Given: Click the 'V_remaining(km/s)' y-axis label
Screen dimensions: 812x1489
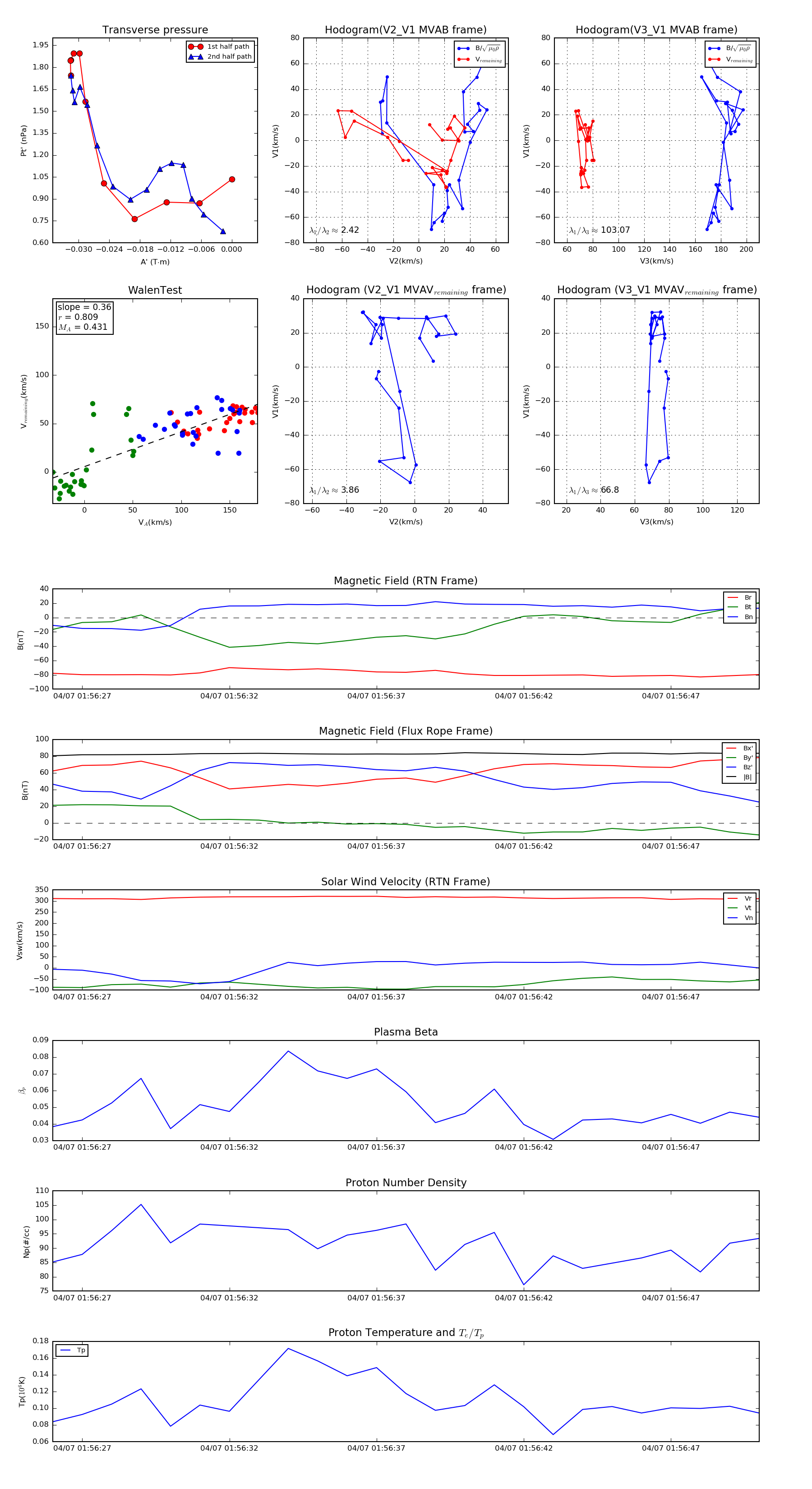Looking at the screenshot, I should [x=24, y=401].
